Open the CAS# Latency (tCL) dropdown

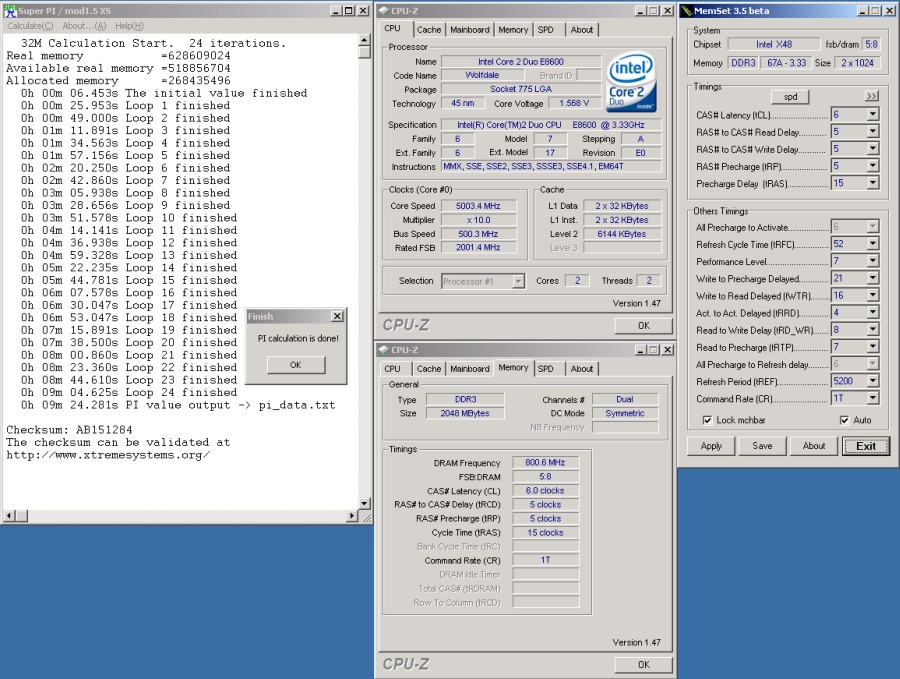click(x=872, y=115)
